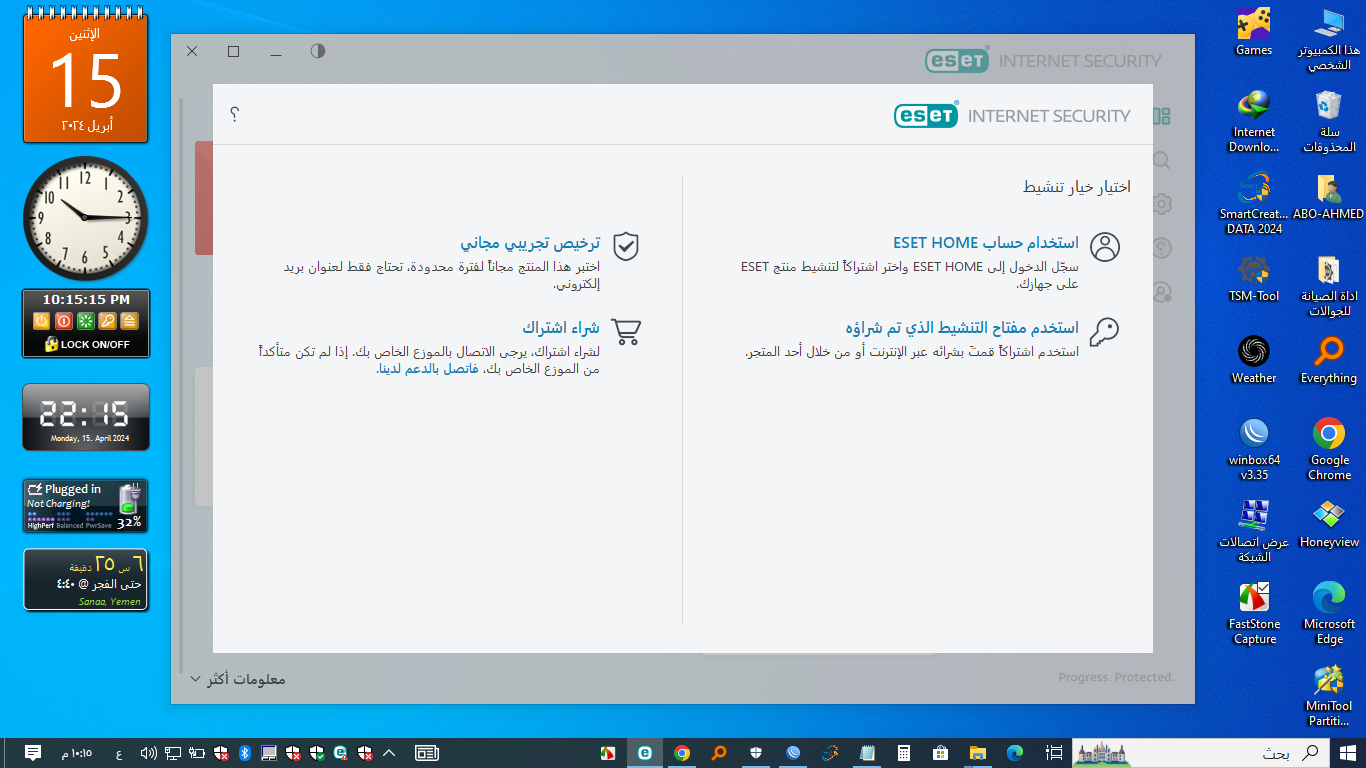Open Windows Security shield on taskbar
This screenshot has height=768, width=1366.
tap(756, 753)
